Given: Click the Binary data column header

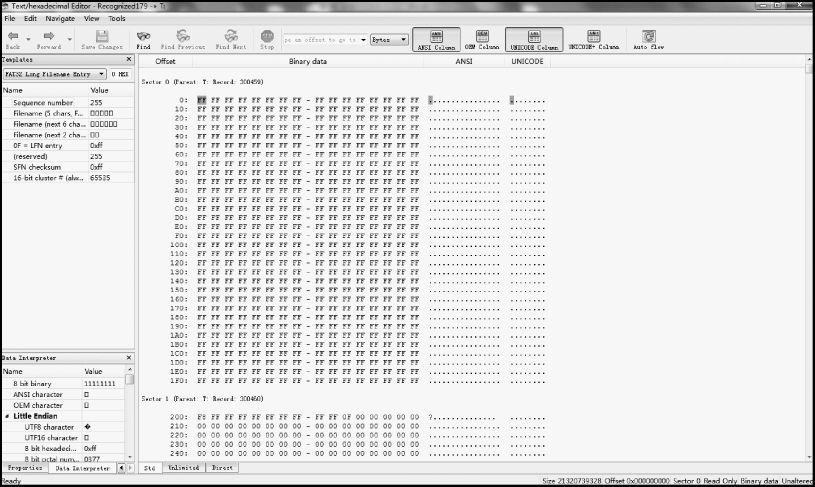Looking at the screenshot, I should coord(308,61).
